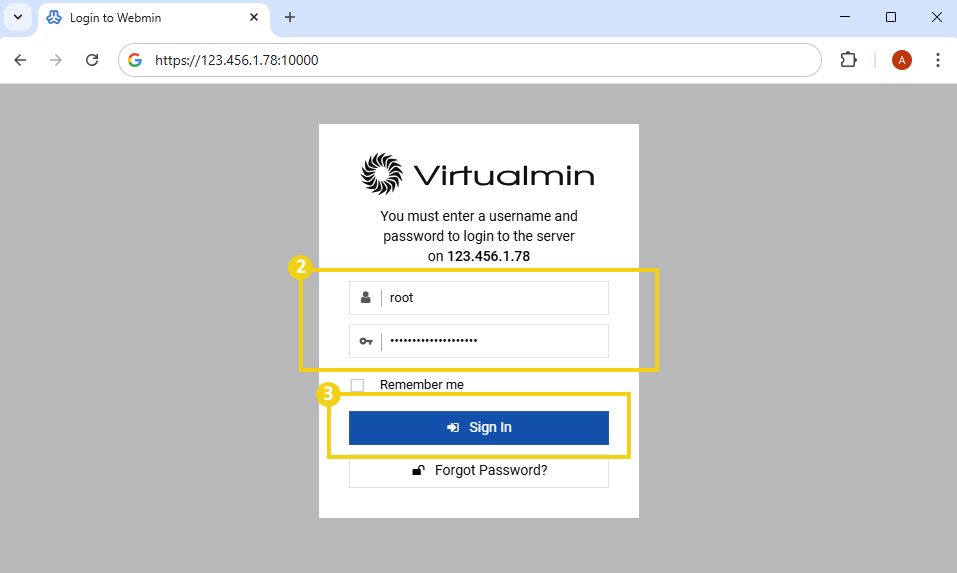Minimize the browser window
This screenshot has width=957, height=573.
[x=845, y=17]
